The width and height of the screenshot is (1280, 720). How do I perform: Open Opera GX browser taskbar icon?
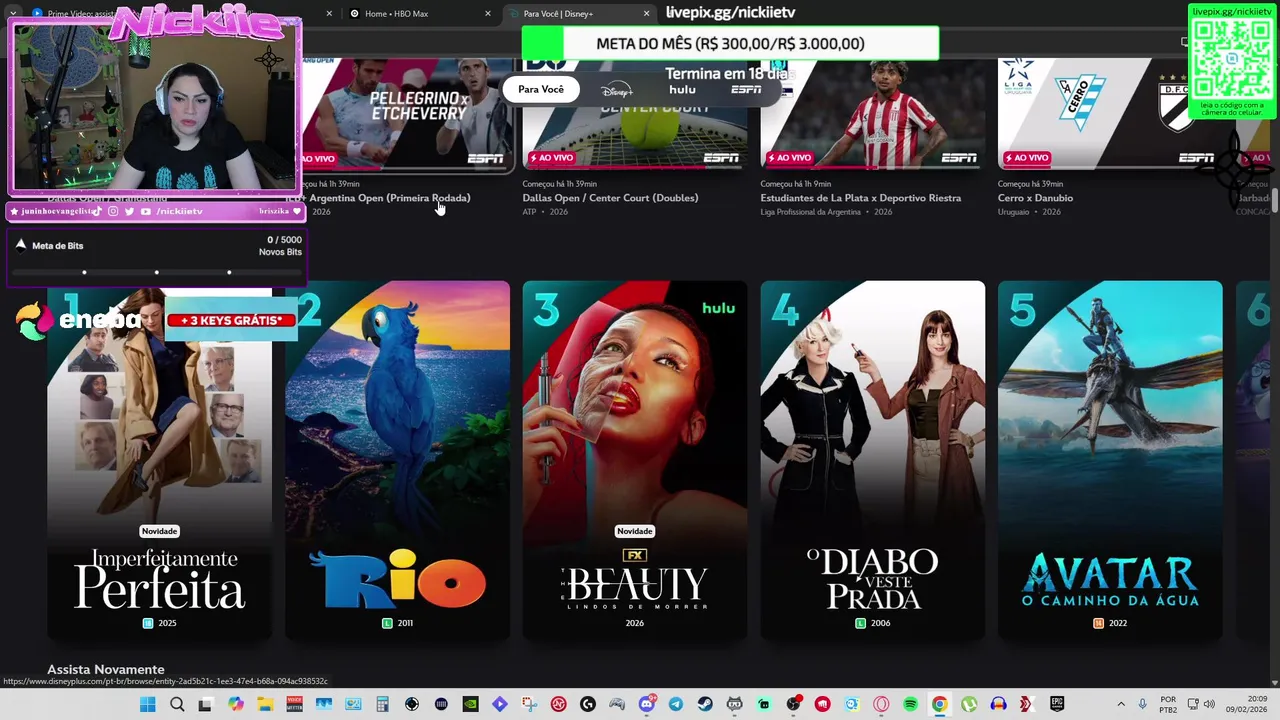coord(881,704)
